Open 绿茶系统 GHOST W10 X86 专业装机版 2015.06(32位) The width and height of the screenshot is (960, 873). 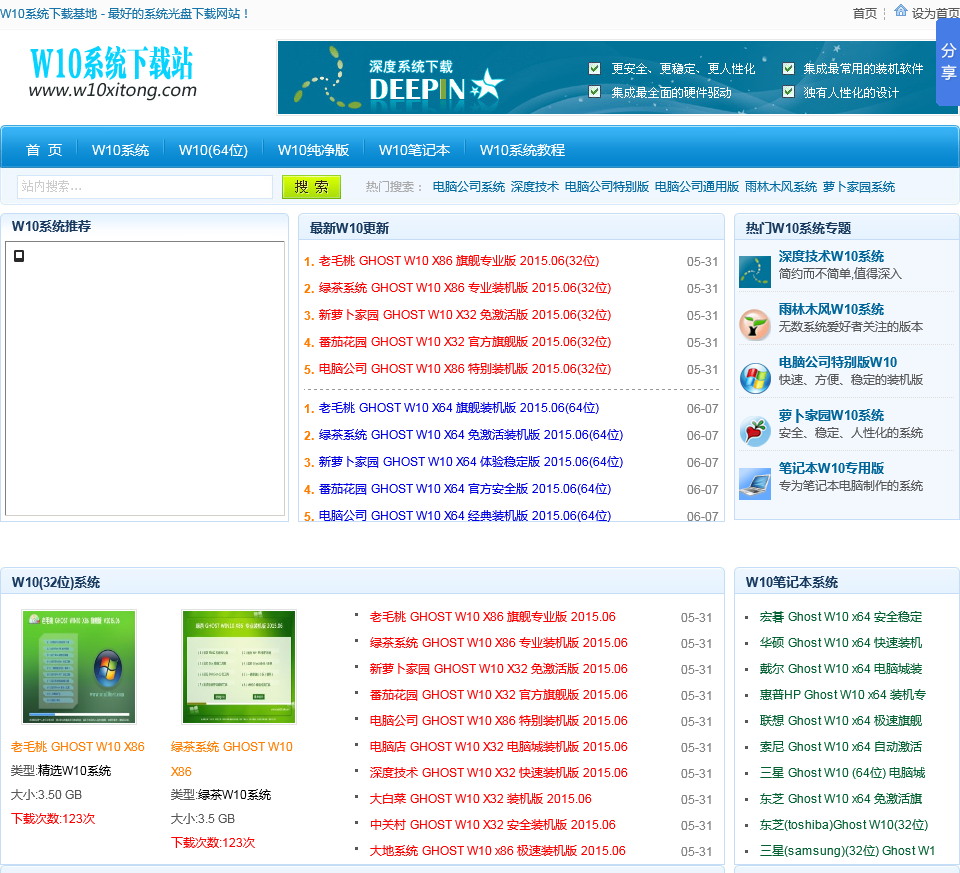465,288
